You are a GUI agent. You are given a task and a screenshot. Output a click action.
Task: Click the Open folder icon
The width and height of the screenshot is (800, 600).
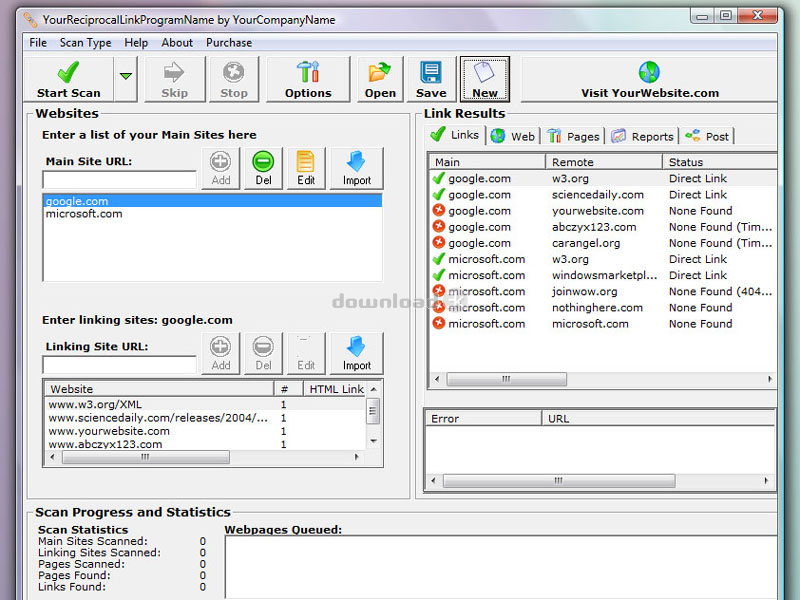coord(380,79)
